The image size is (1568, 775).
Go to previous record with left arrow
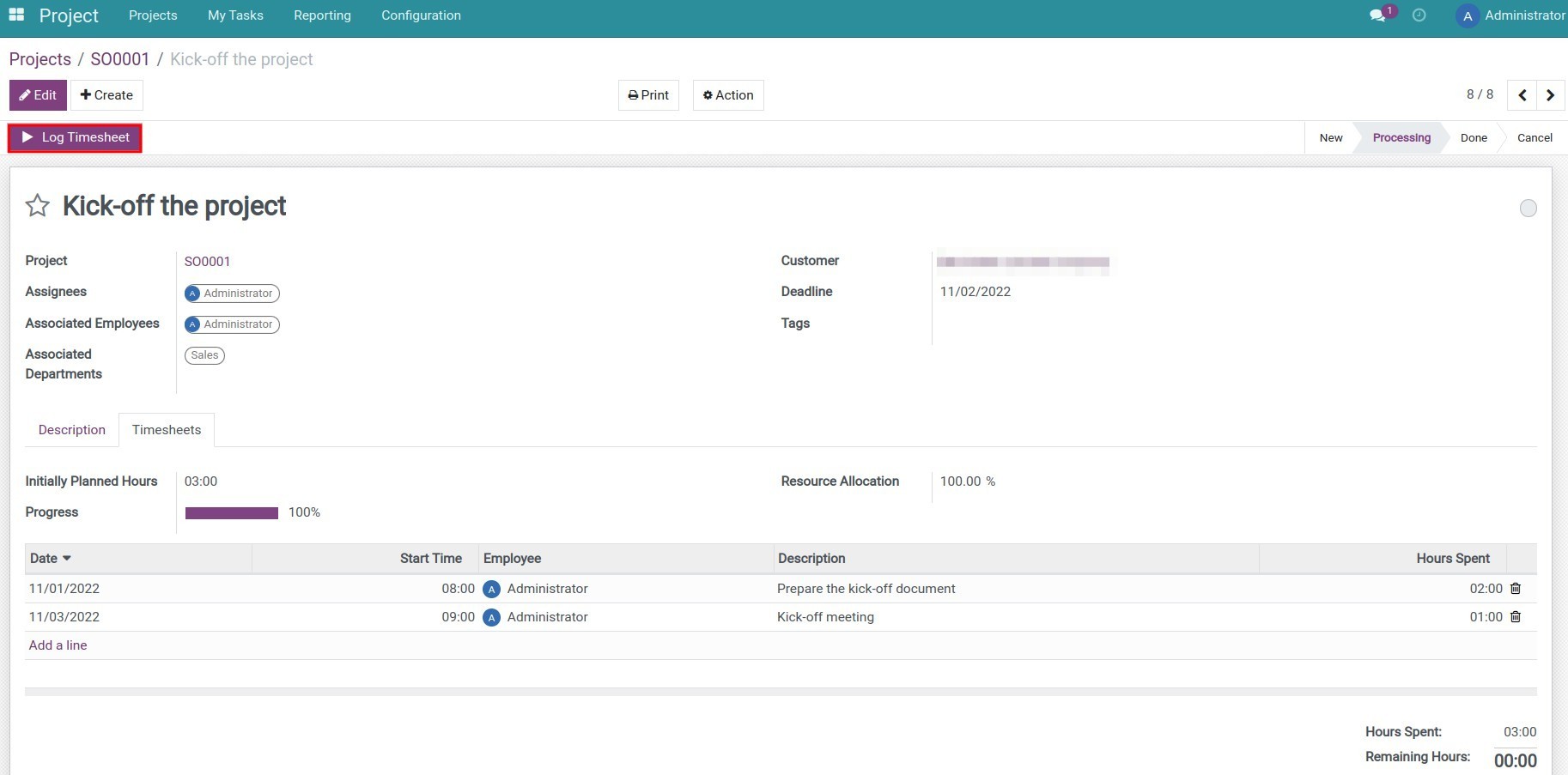(1522, 94)
